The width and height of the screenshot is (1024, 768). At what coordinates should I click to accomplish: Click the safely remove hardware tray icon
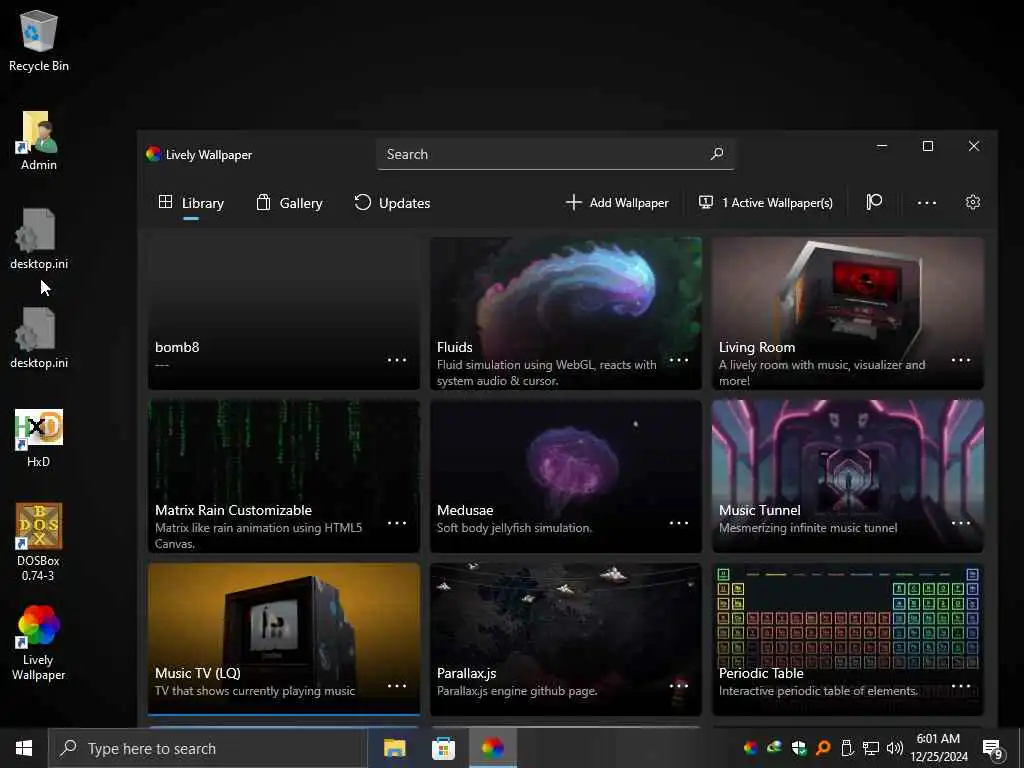tap(847, 748)
